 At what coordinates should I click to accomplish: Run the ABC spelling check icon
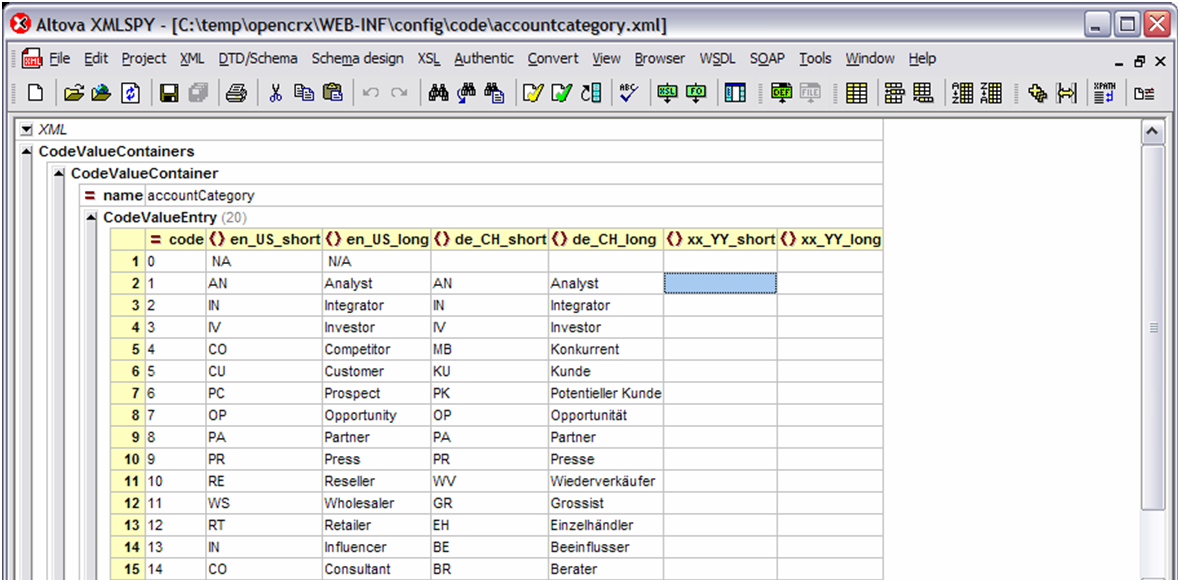629,93
